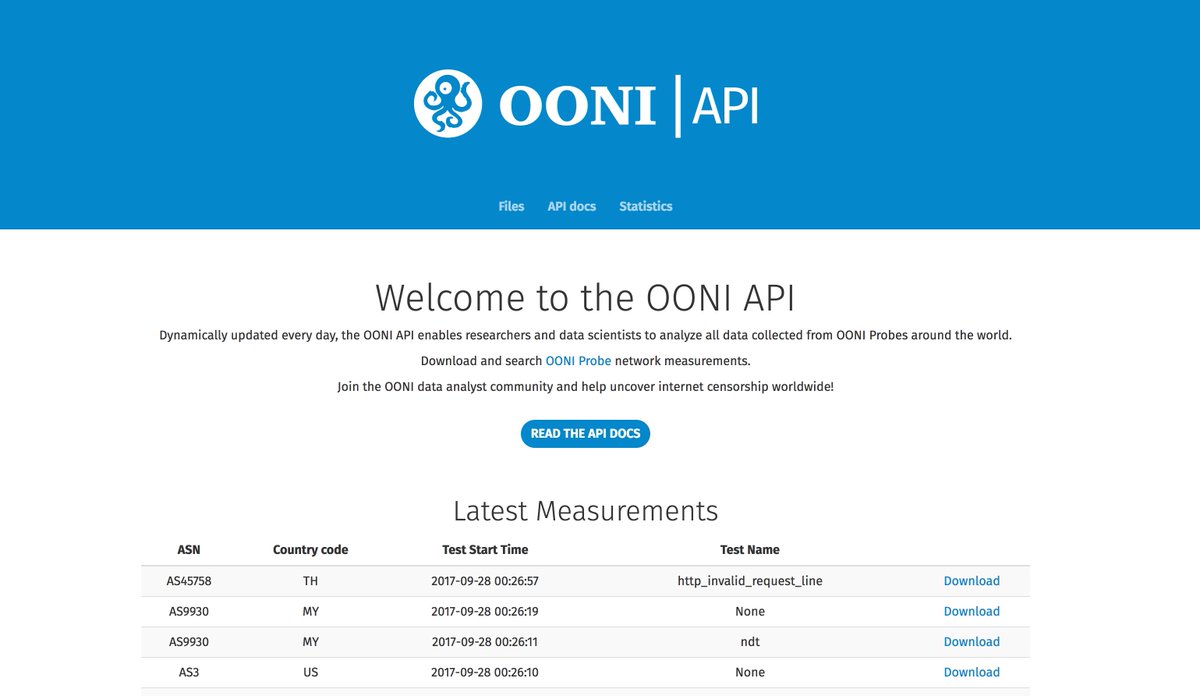The image size is (1200, 696).
Task: Open the API docs navigation link
Action: point(571,206)
